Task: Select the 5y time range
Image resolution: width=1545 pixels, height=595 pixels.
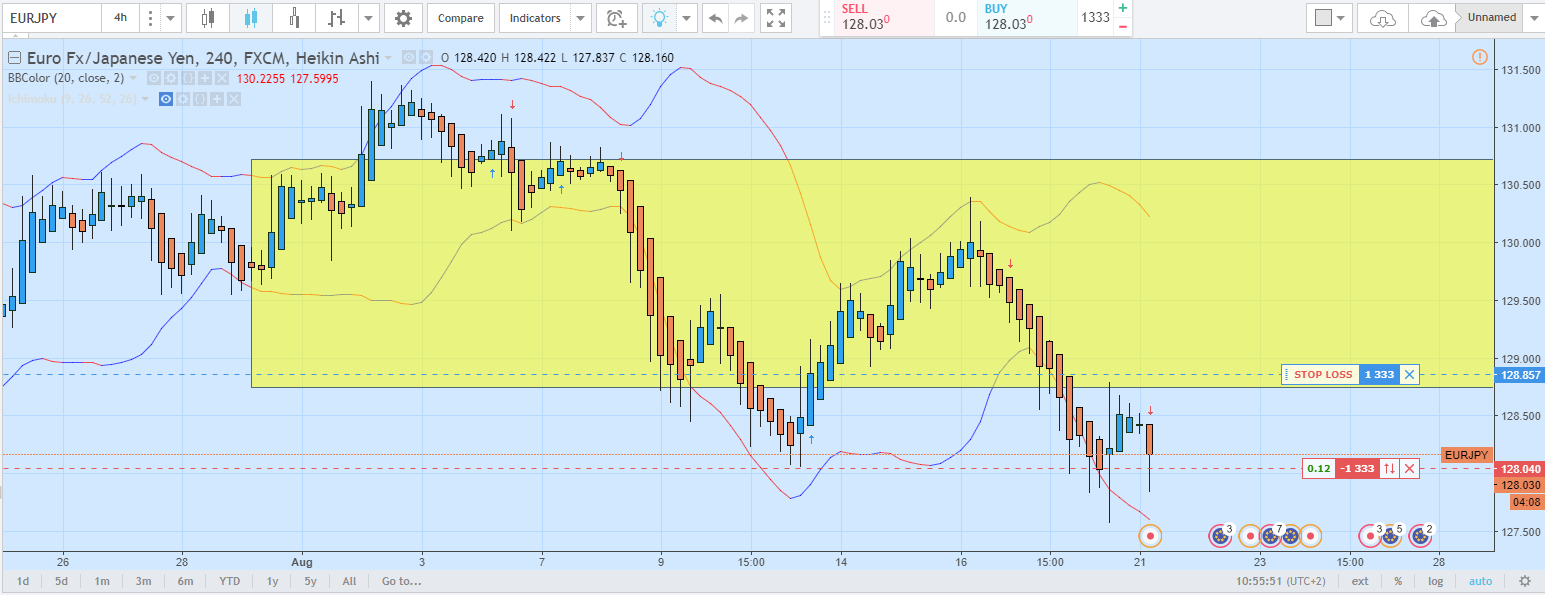Action: click(x=311, y=581)
